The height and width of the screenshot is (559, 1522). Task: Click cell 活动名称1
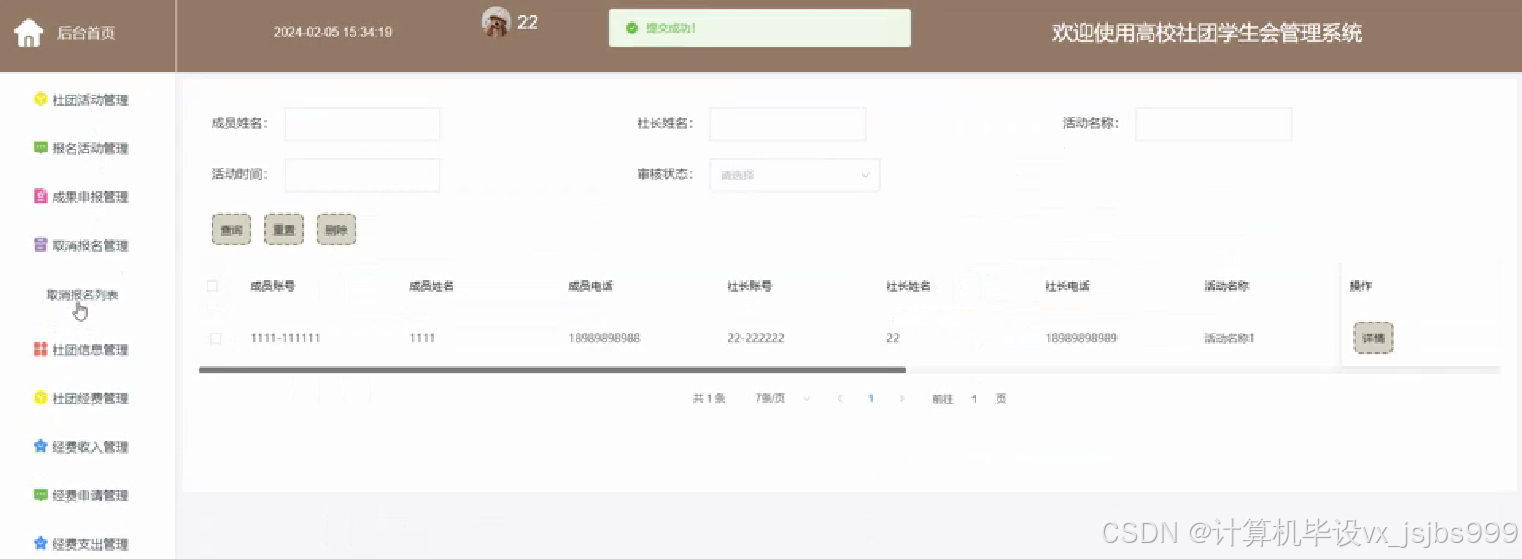[x=1229, y=338]
